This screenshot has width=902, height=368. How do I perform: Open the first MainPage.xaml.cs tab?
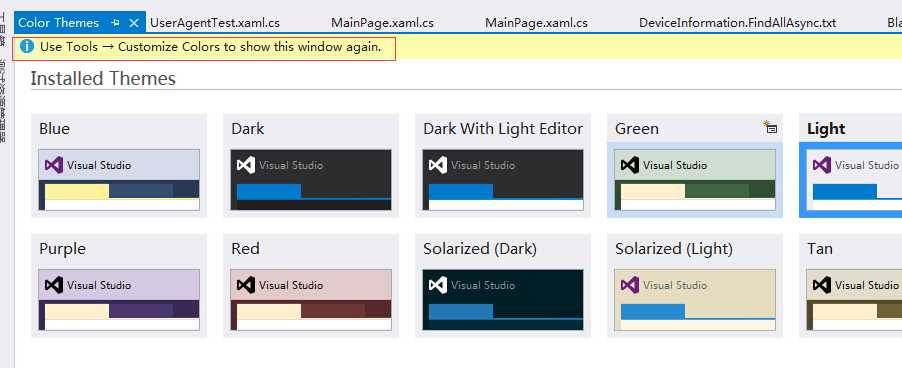(x=382, y=23)
